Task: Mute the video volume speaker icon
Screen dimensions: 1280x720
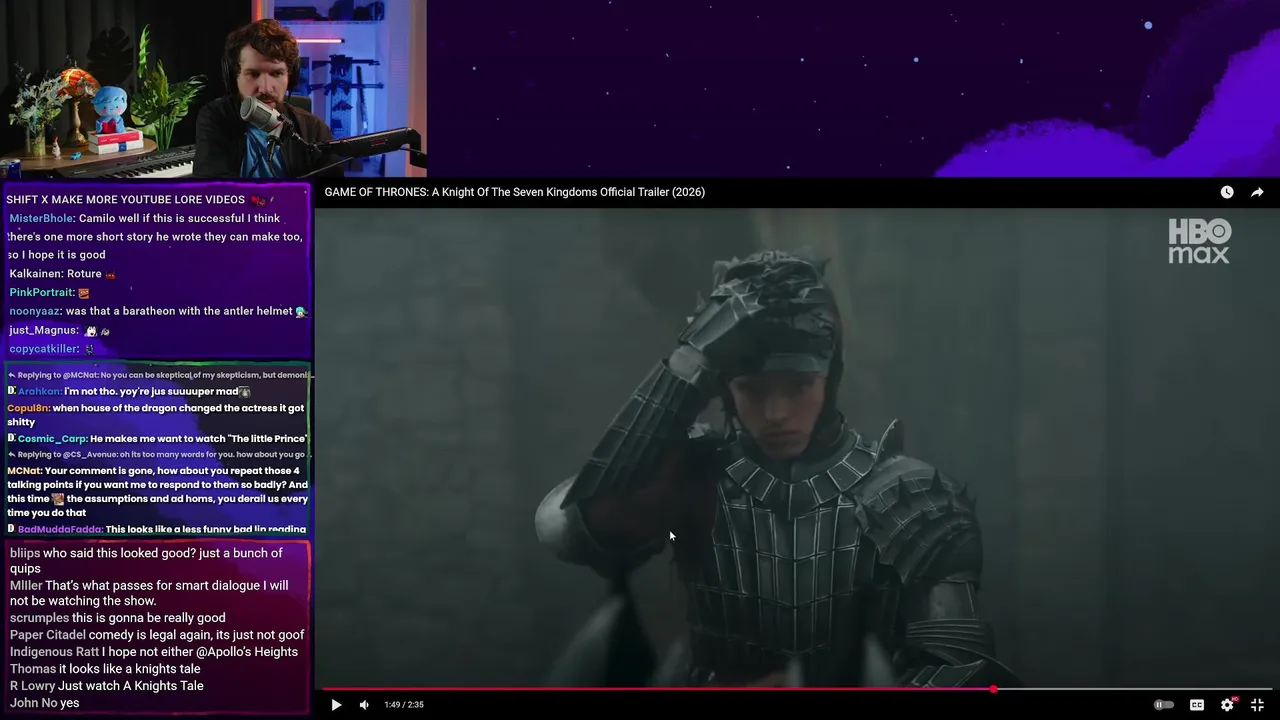Action: click(x=364, y=705)
